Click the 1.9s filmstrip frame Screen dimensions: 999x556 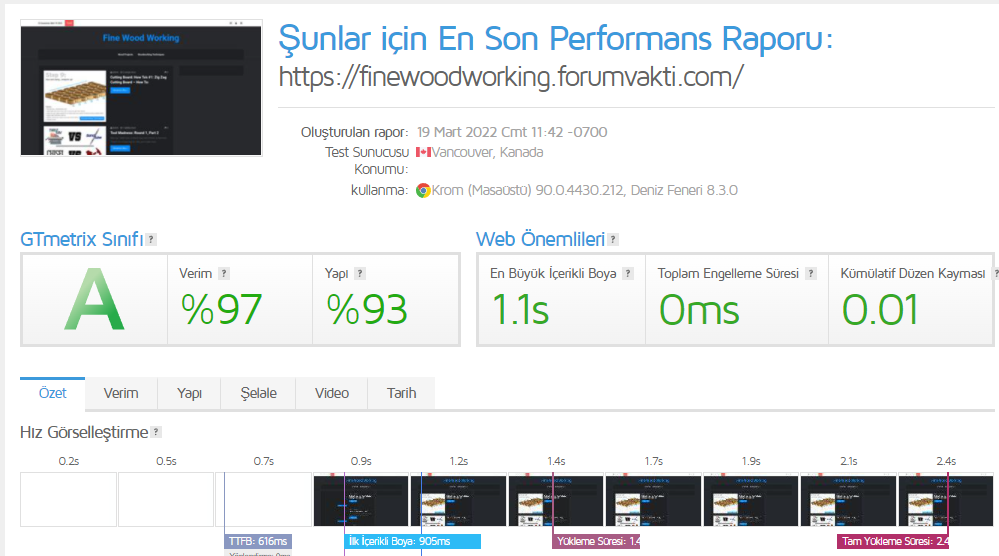click(x=751, y=499)
